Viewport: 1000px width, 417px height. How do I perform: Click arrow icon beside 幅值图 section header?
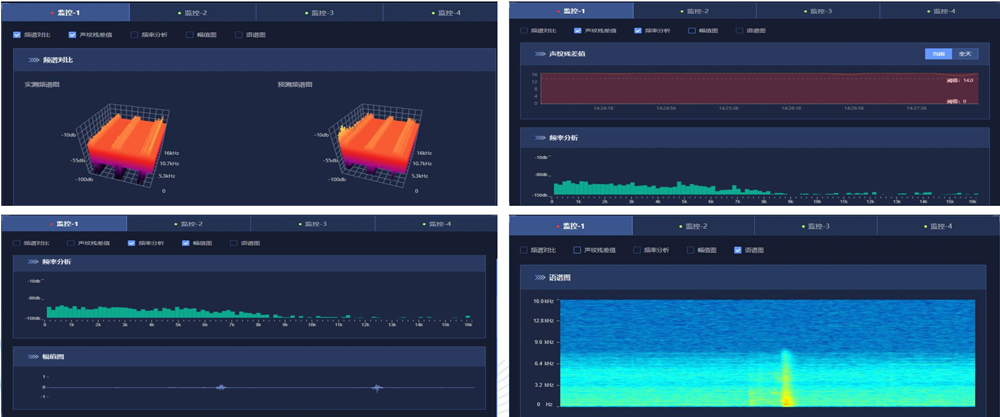click(33, 356)
